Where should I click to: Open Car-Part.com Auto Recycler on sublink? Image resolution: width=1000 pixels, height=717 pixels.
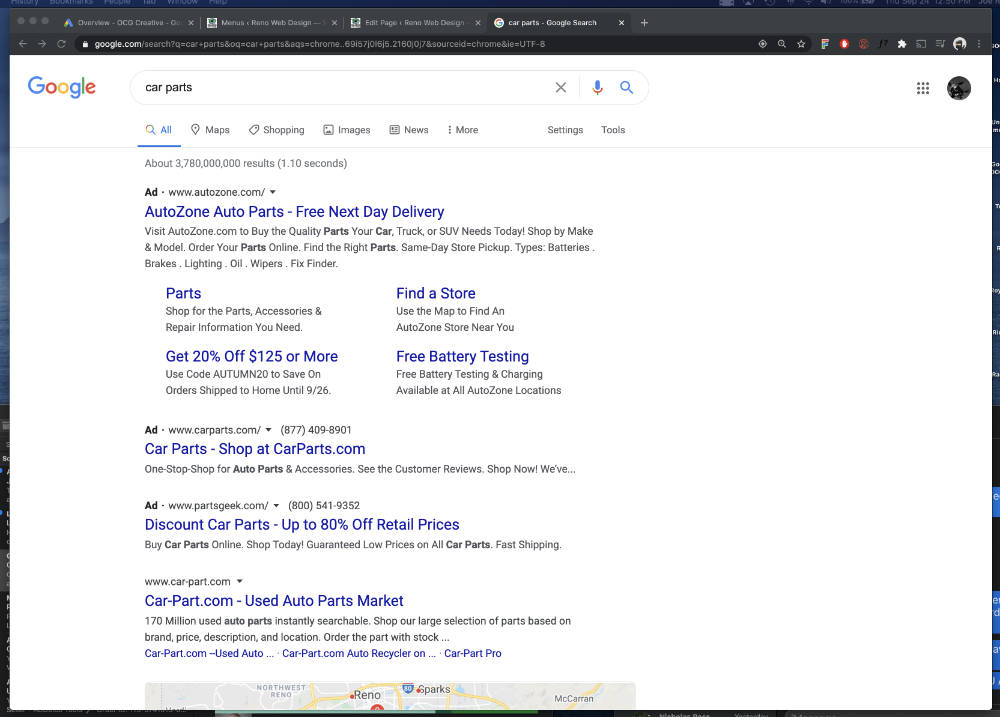point(358,653)
